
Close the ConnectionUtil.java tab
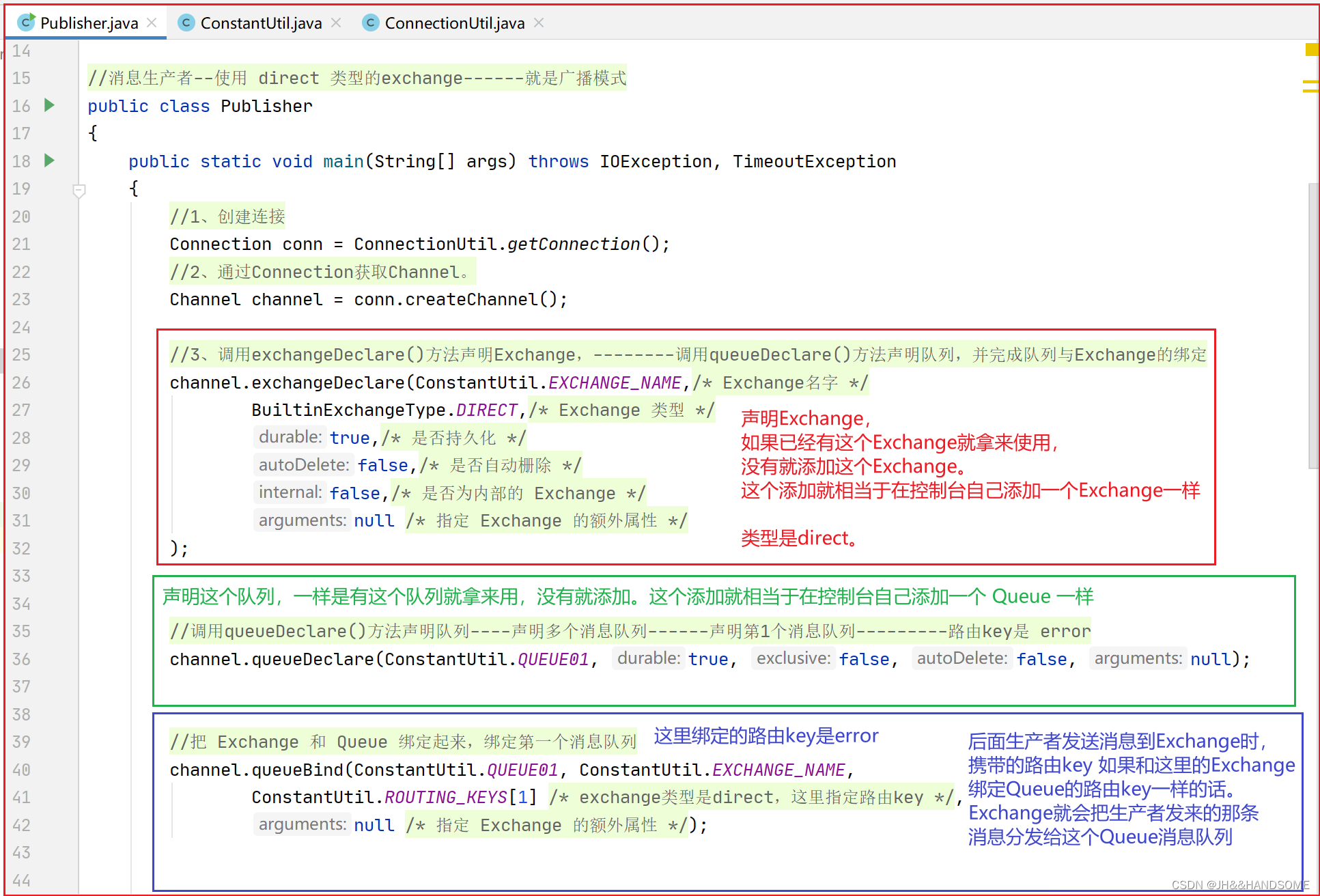click(539, 23)
